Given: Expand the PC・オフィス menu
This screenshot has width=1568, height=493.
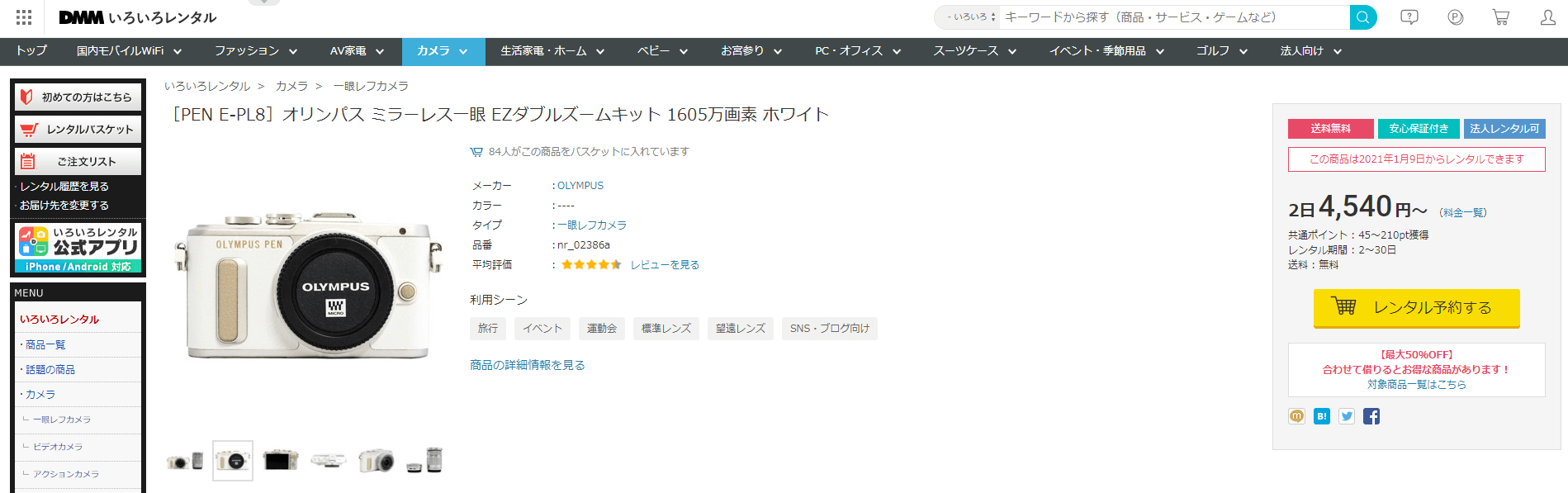Looking at the screenshot, I should [857, 51].
